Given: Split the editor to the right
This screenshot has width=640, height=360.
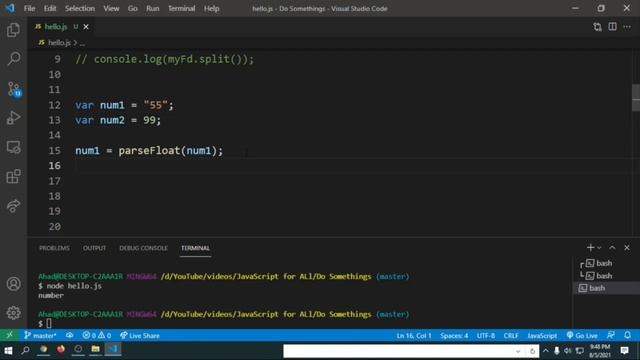Looking at the screenshot, I should click(x=612, y=27).
